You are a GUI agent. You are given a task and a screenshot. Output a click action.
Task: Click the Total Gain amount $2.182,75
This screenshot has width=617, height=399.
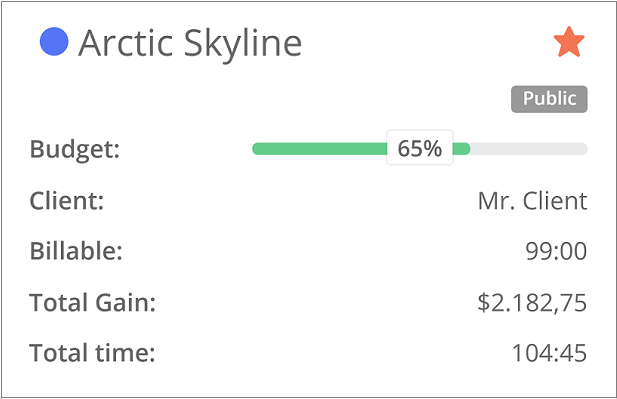(532, 303)
